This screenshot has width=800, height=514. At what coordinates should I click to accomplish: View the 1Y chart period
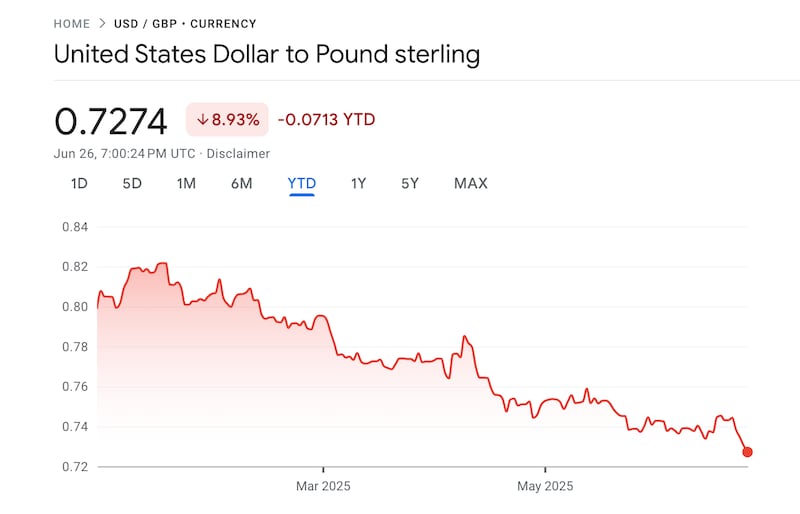358,183
